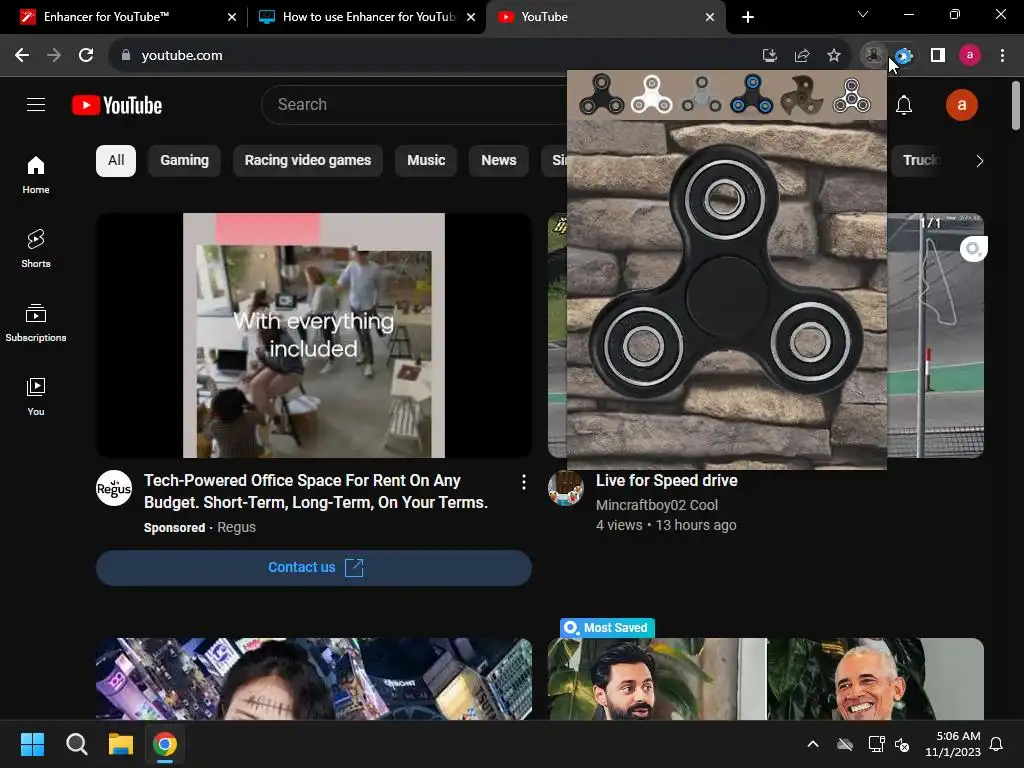Viewport: 1024px width, 768px height.
Task: Click the muted volume tray icon
Action: coord(903,744)
